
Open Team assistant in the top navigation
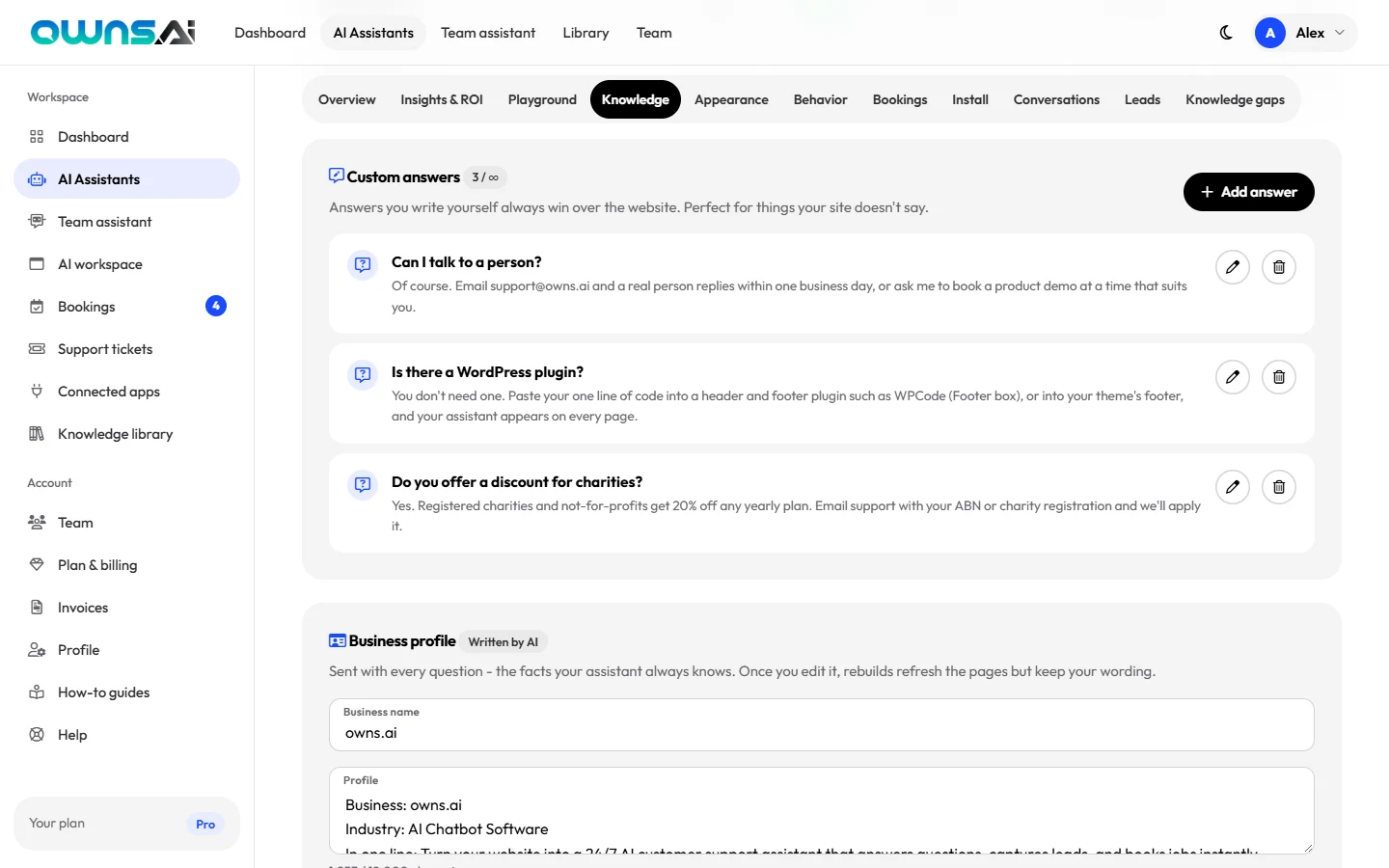coord(488,33)
